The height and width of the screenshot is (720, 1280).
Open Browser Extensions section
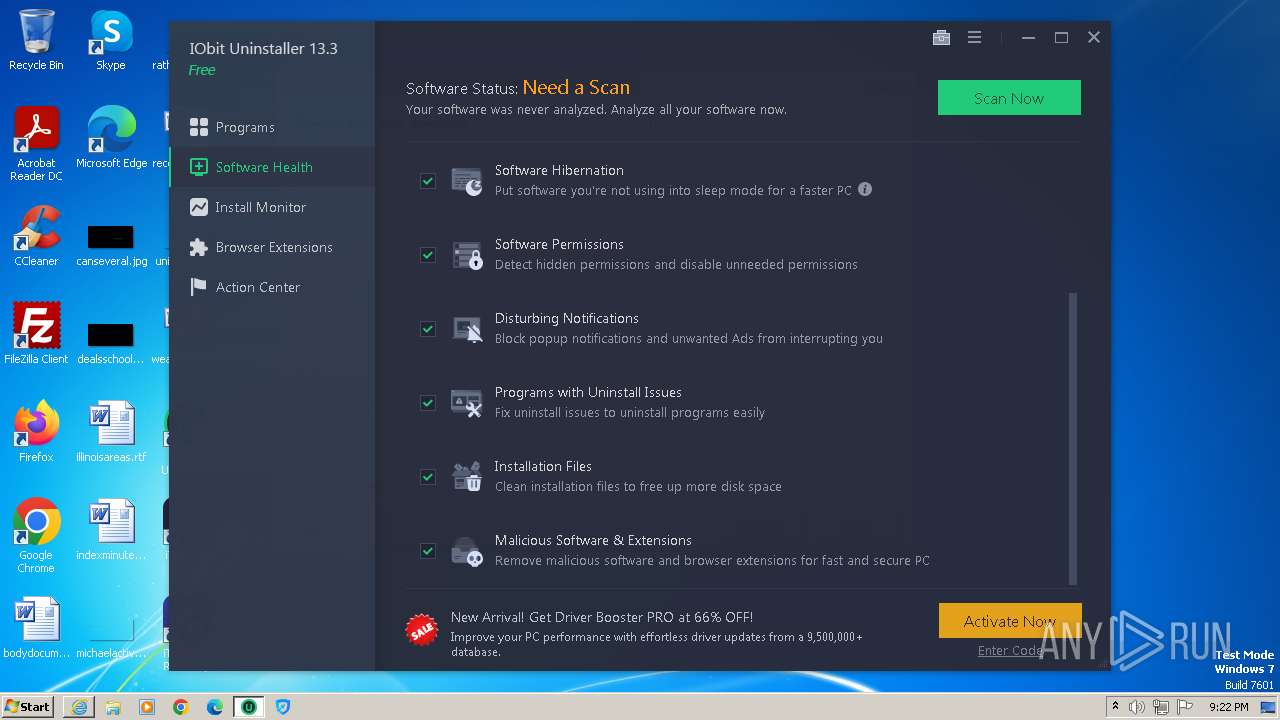(x=272, y=247)
